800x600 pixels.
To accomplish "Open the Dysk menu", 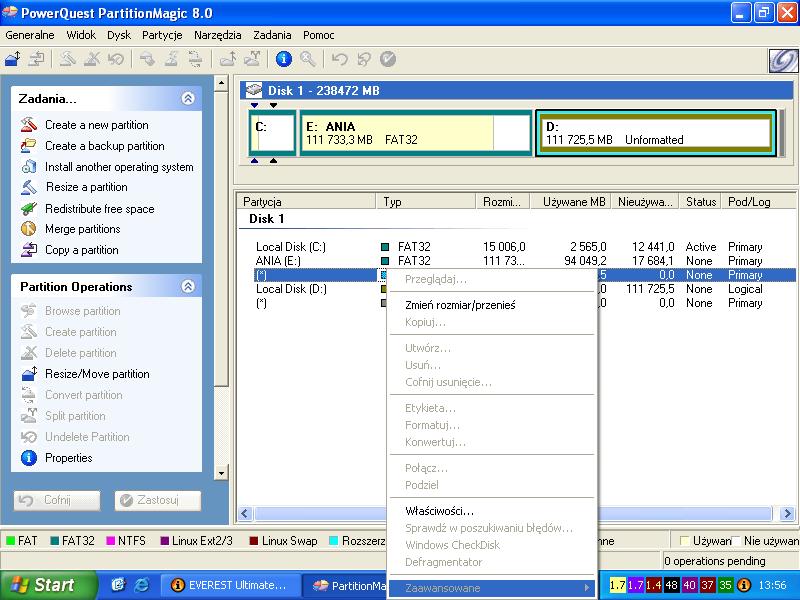I will 119,35.
